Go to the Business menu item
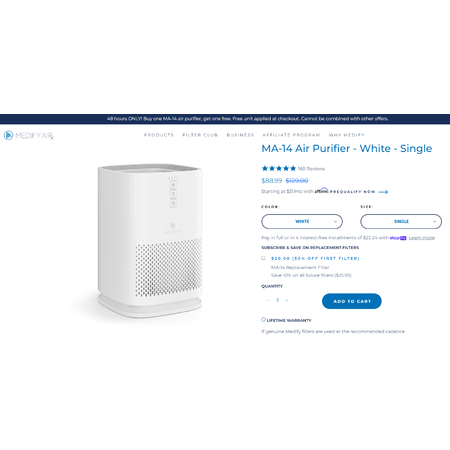The image size is (450, 450). [240, 135]
